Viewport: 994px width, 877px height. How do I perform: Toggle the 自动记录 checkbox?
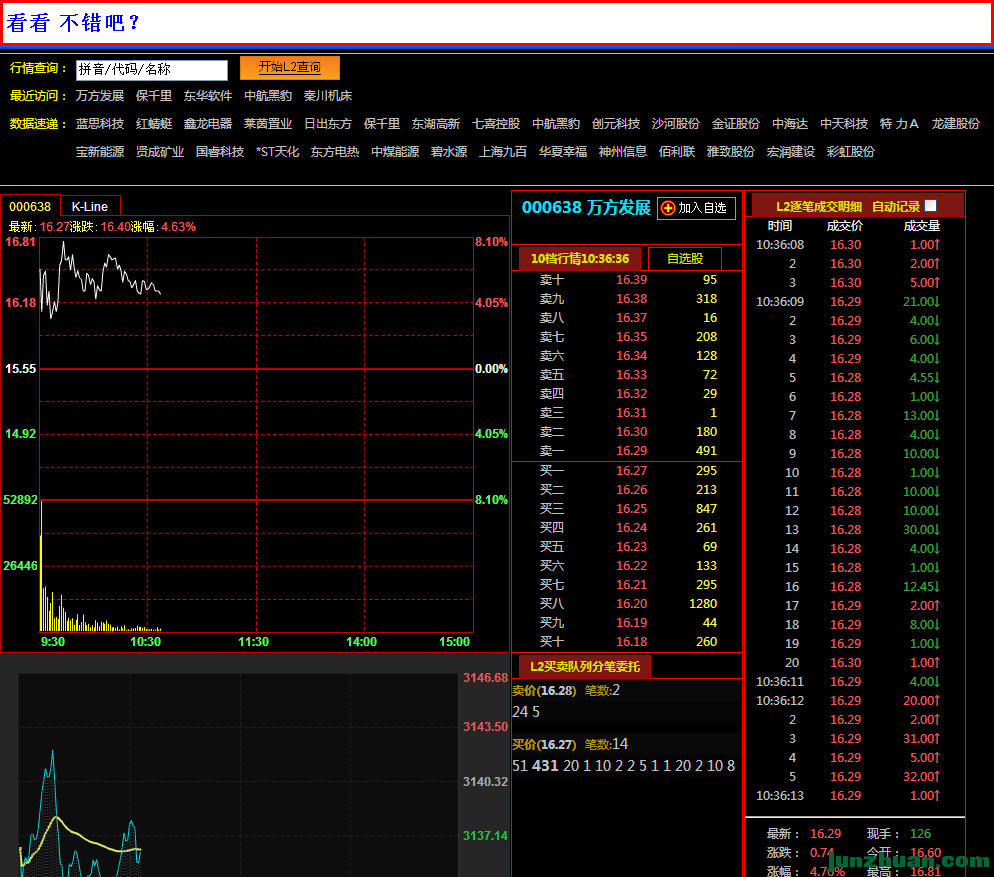click(931, 206)
